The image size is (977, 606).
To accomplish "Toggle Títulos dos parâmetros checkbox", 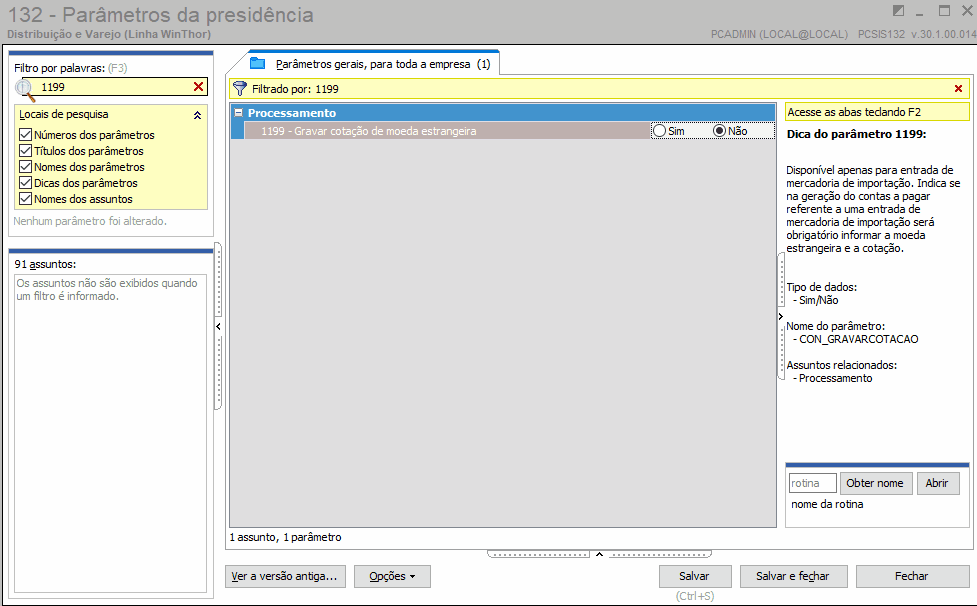I will (26, 151).
